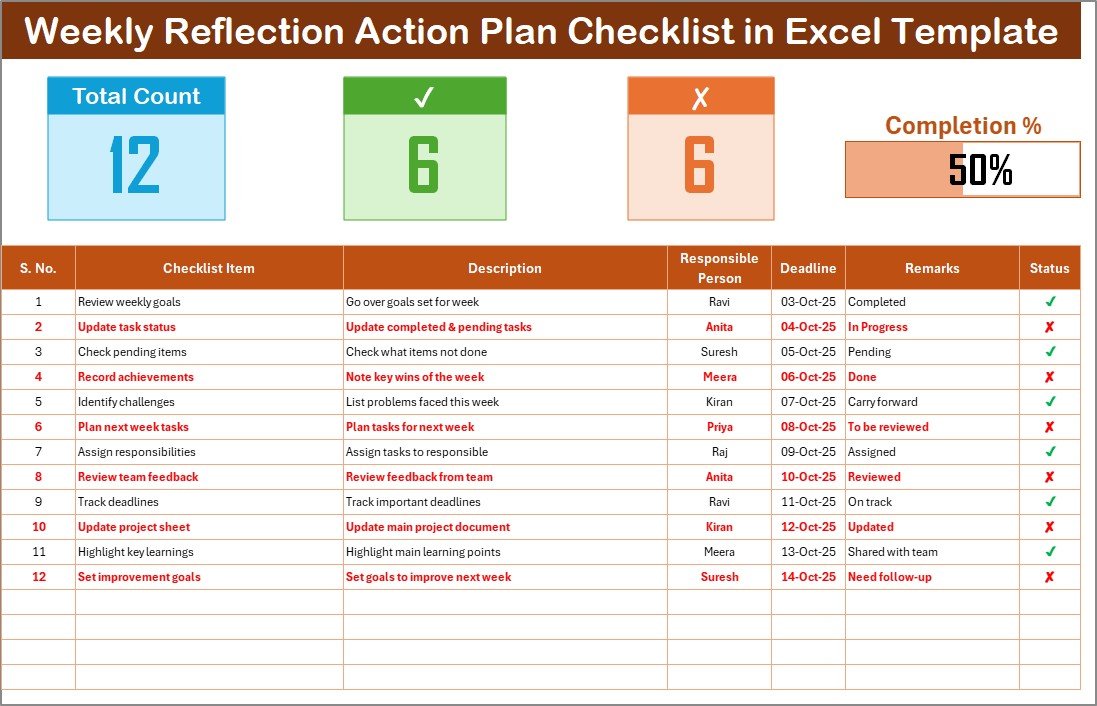Select the status checkmark for Check pending items
The height and width of the screenshot is (706, 1097).
pos(1050,352)
